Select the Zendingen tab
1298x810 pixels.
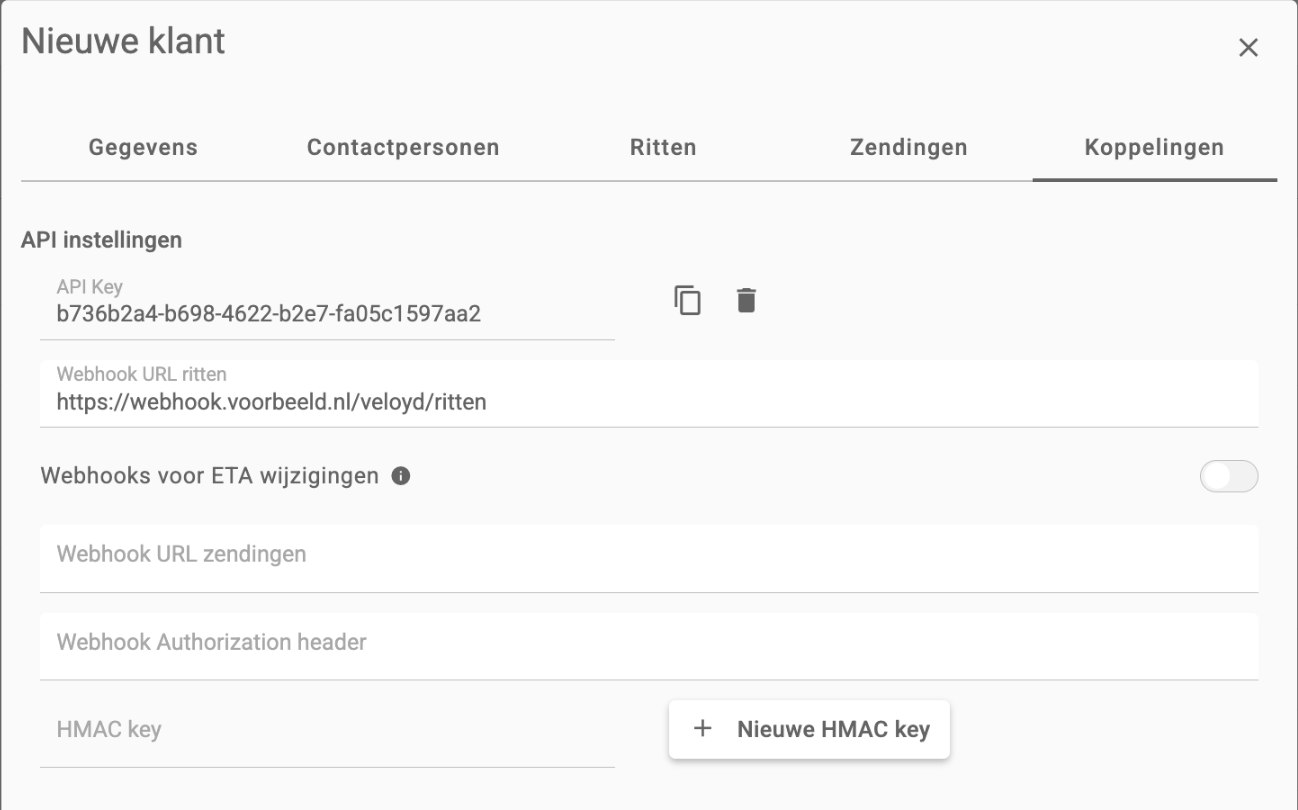pyautogui.click(x=909, y=148)
